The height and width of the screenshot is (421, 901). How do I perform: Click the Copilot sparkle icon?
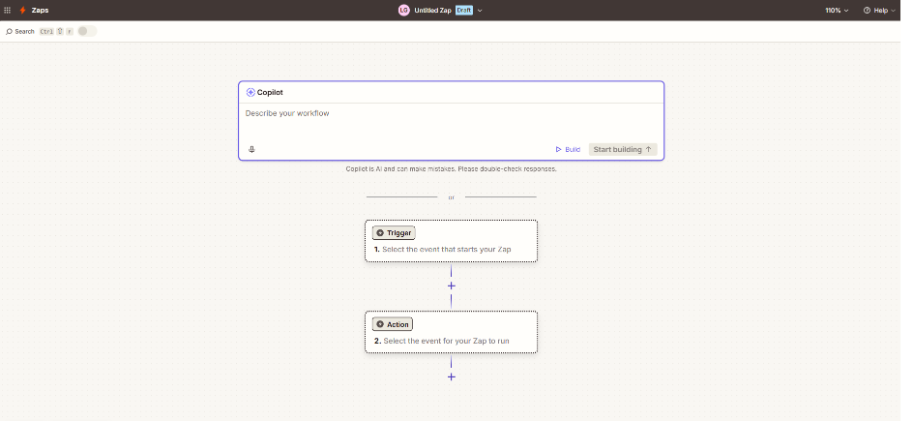point(251,92)
